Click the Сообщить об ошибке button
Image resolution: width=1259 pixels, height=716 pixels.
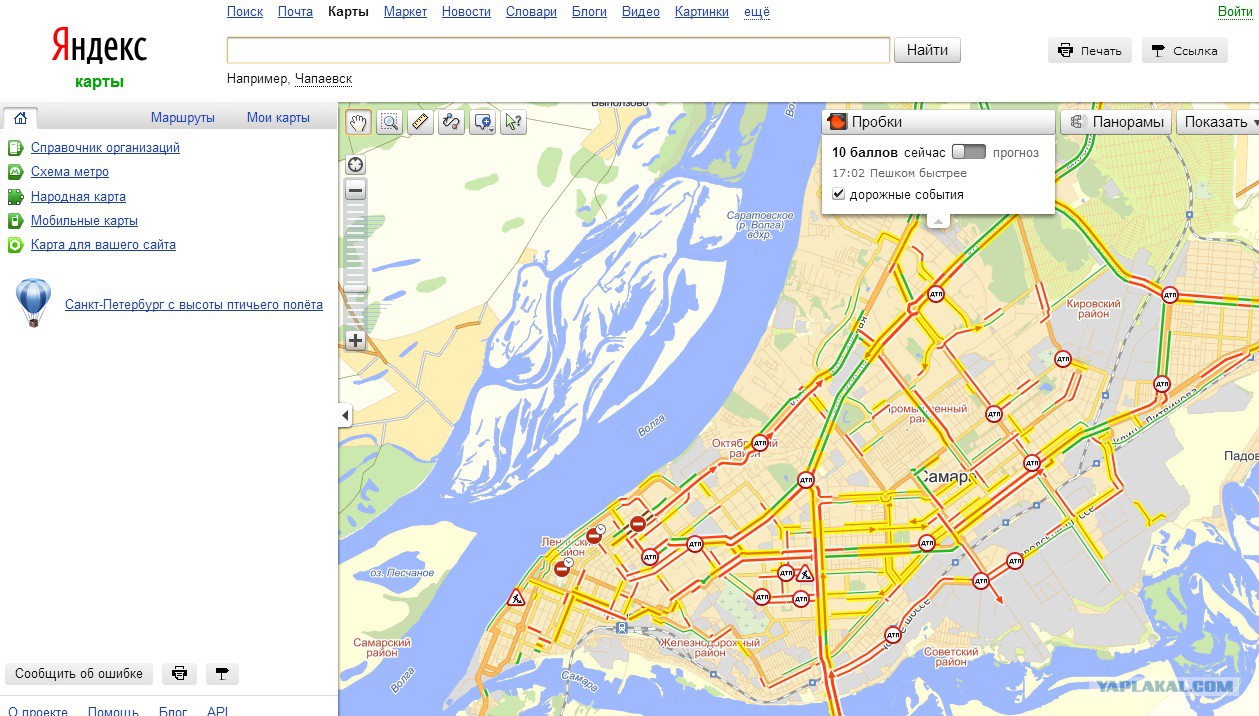[79, 674]
